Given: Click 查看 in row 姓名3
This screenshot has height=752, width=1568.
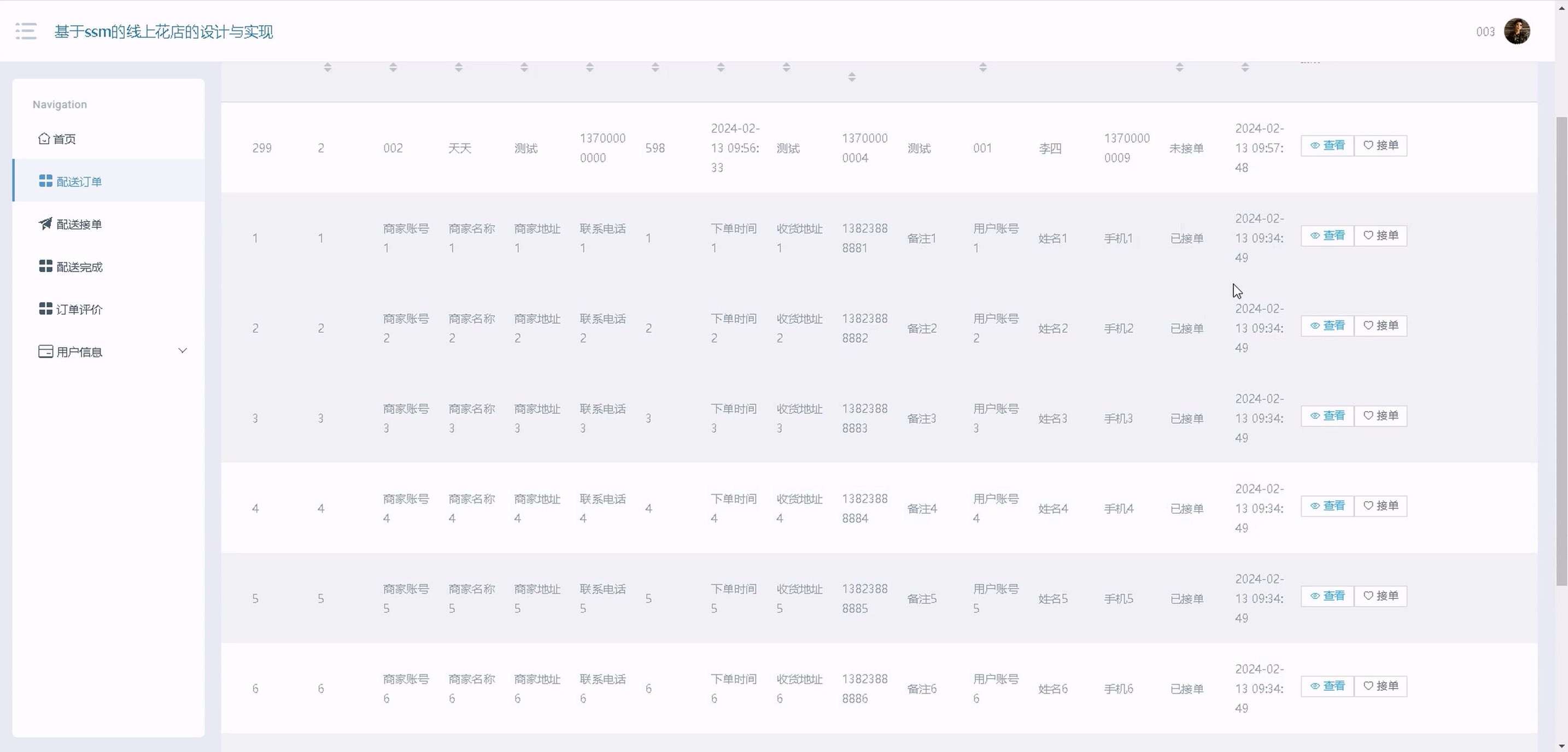Looking at the screenshot, I should [x=1327, y=415].
